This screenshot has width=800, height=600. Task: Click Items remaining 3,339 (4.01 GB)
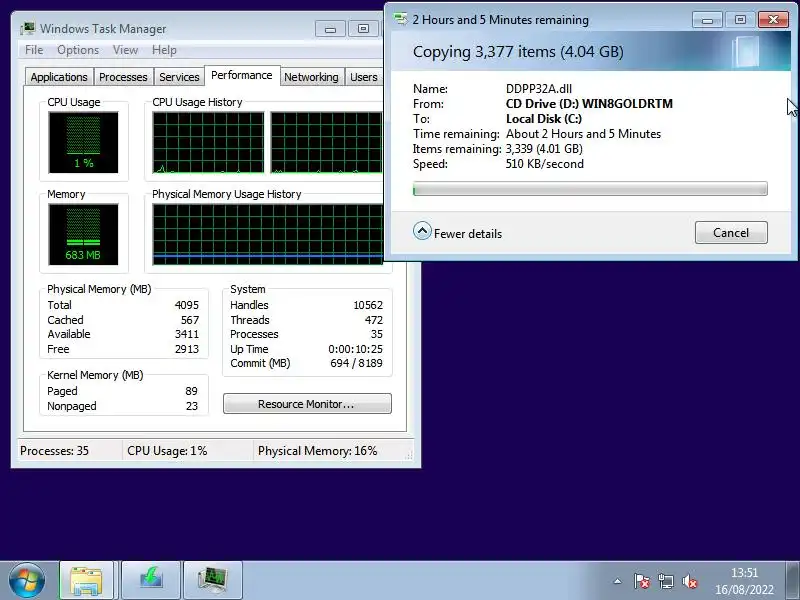click(x=544, y=149)
